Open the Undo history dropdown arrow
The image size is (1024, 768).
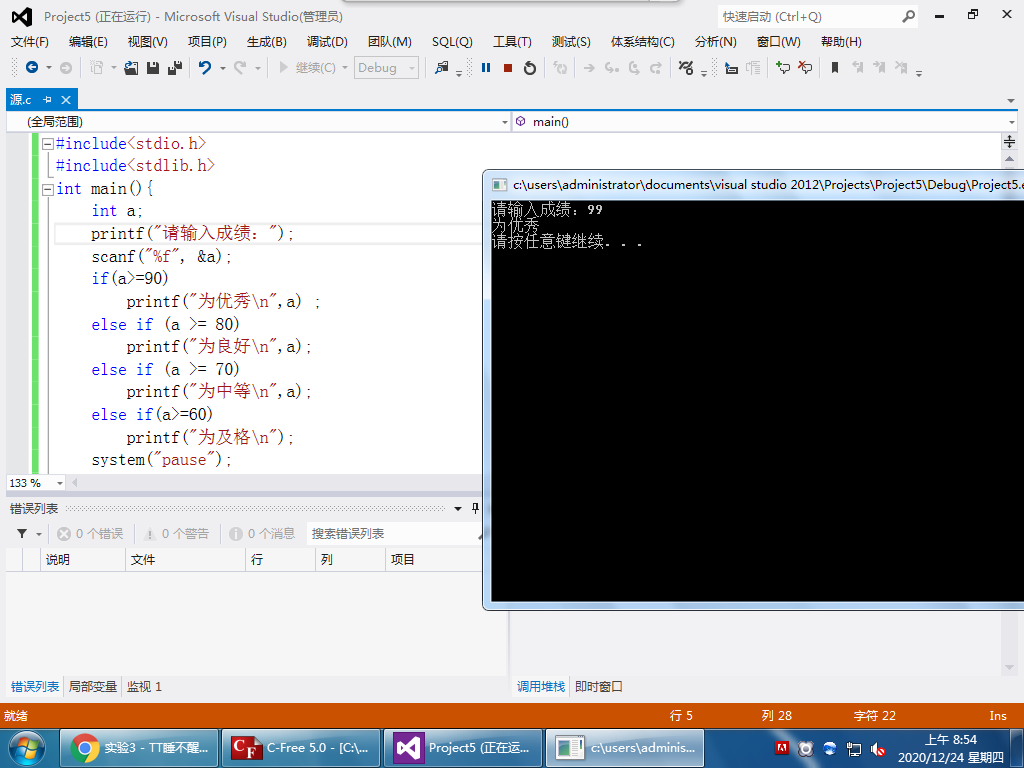coord(222,67)
